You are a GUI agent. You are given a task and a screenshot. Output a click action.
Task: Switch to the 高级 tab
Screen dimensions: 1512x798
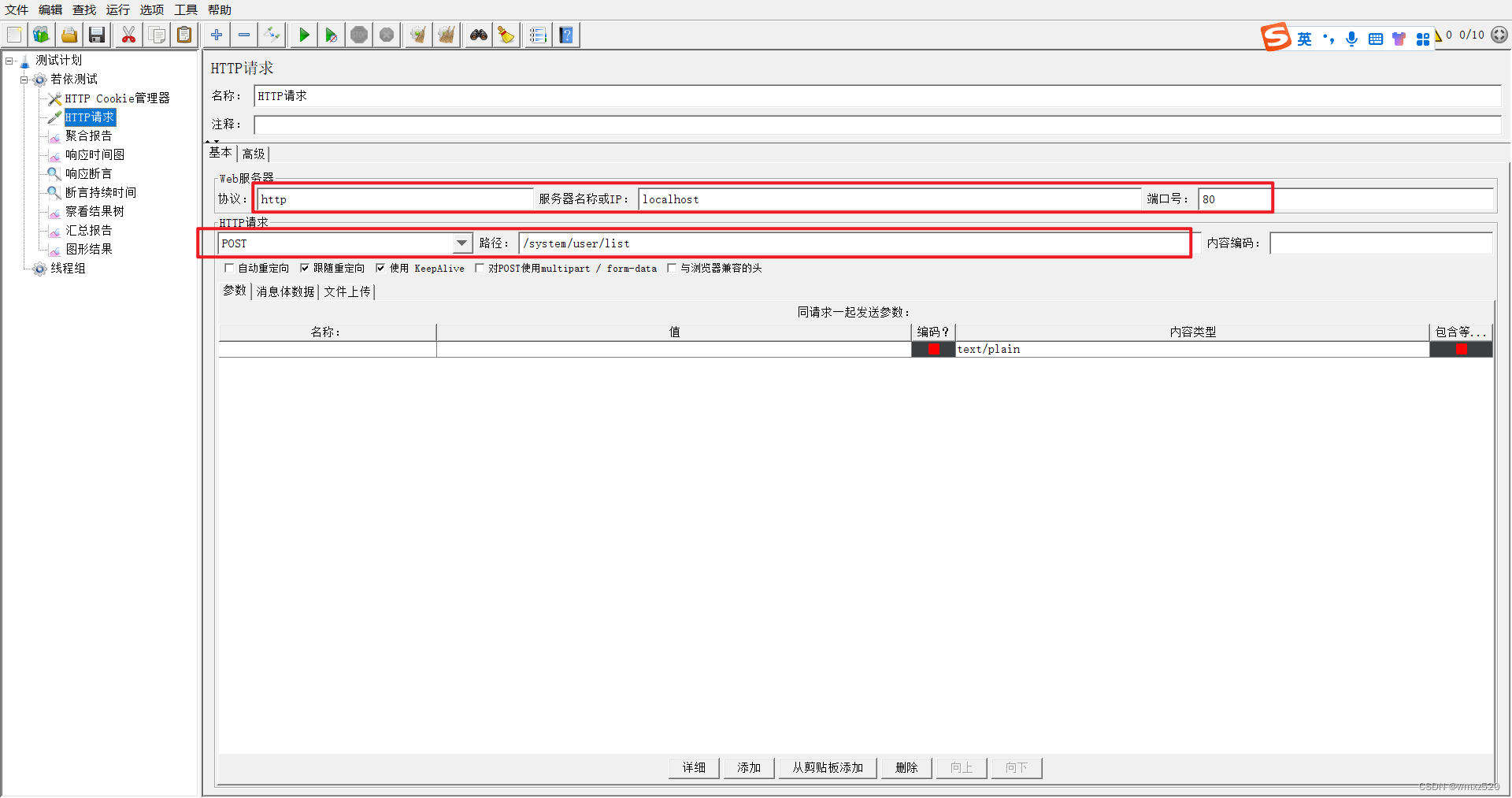pyautogui.click(x=254, y=154)
